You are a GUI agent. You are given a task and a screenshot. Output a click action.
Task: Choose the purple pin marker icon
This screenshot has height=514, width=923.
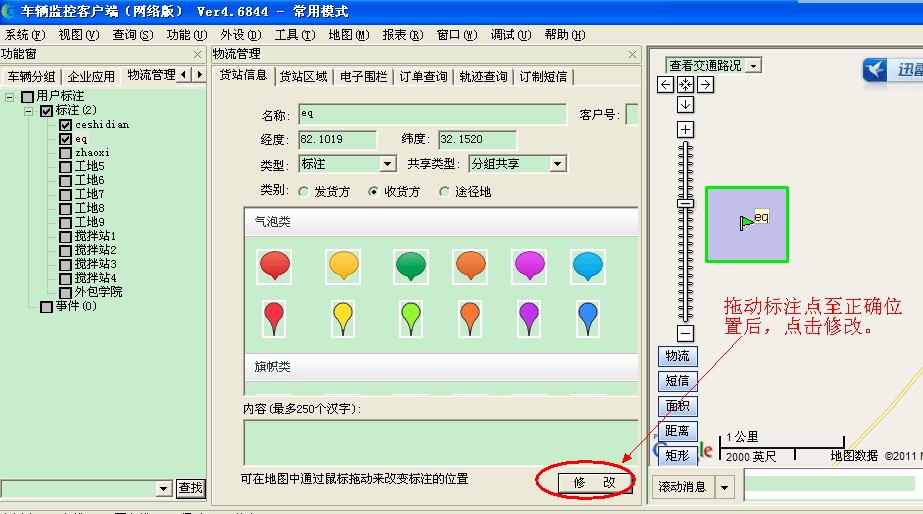[529, 318]
